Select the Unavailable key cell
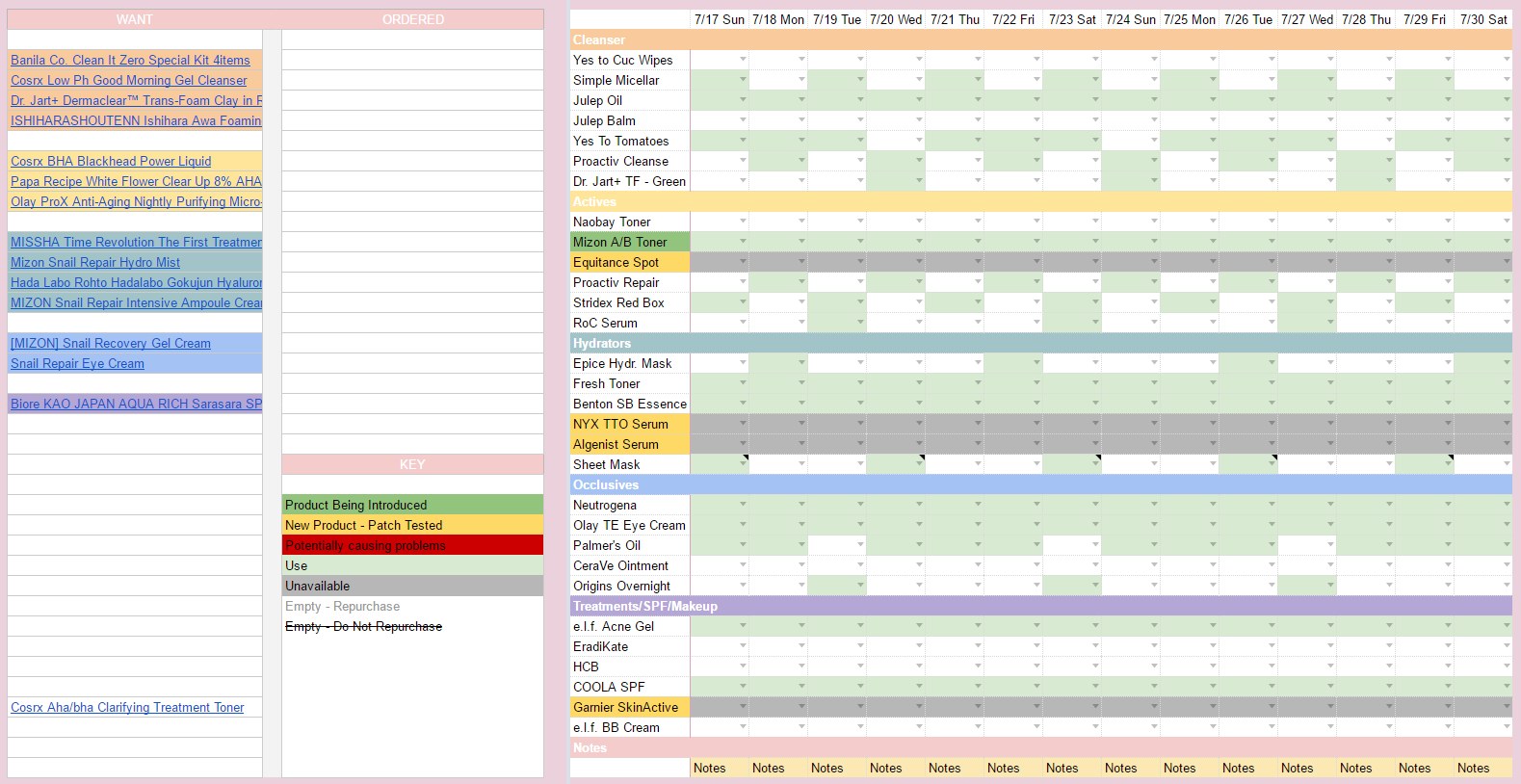This screenshot has width=1521, height=784. (412, 586)
